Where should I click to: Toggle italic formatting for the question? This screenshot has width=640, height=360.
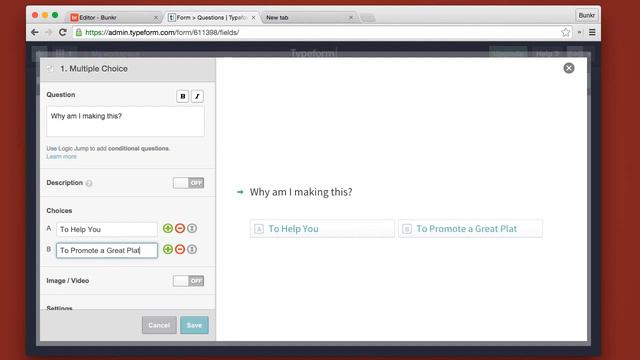click(x=197, y=96)
